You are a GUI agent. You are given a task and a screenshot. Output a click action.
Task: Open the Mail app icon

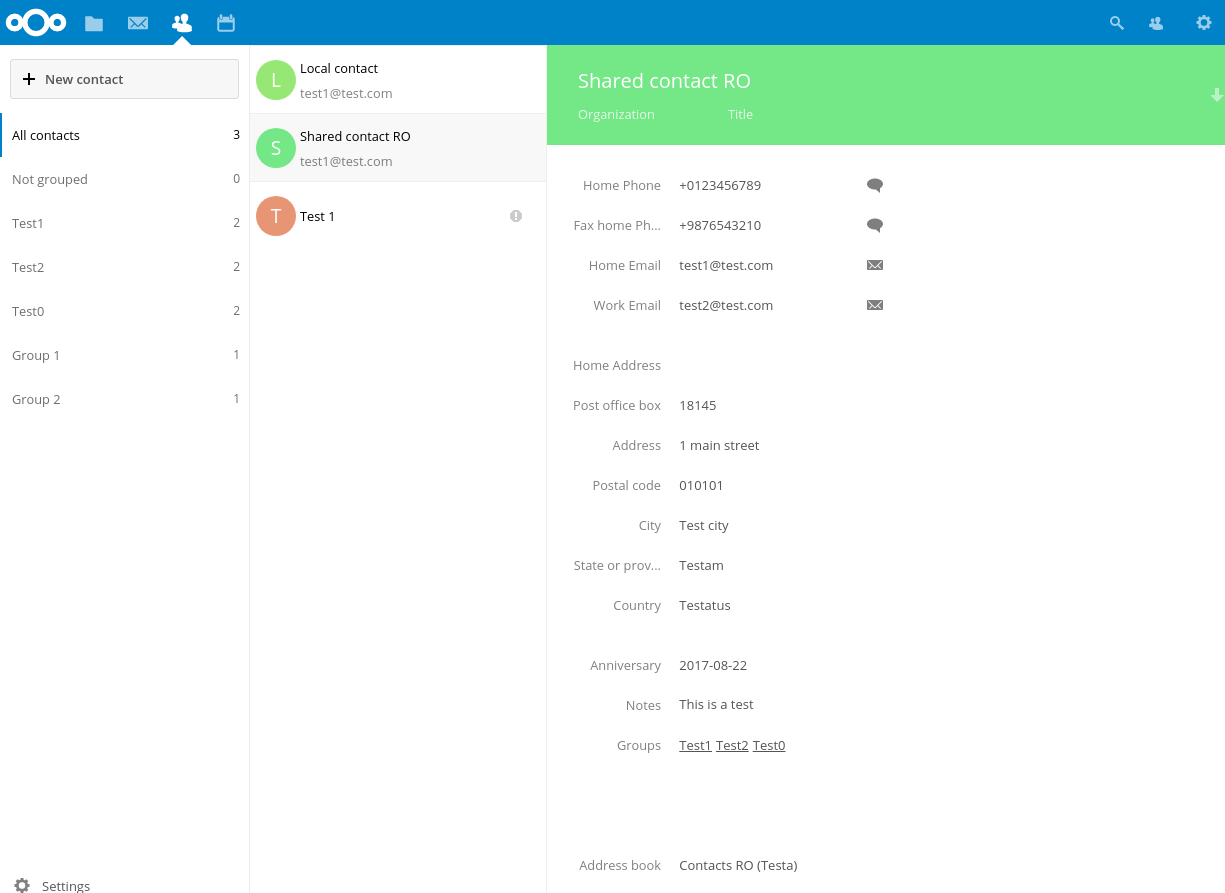[138, 23]
